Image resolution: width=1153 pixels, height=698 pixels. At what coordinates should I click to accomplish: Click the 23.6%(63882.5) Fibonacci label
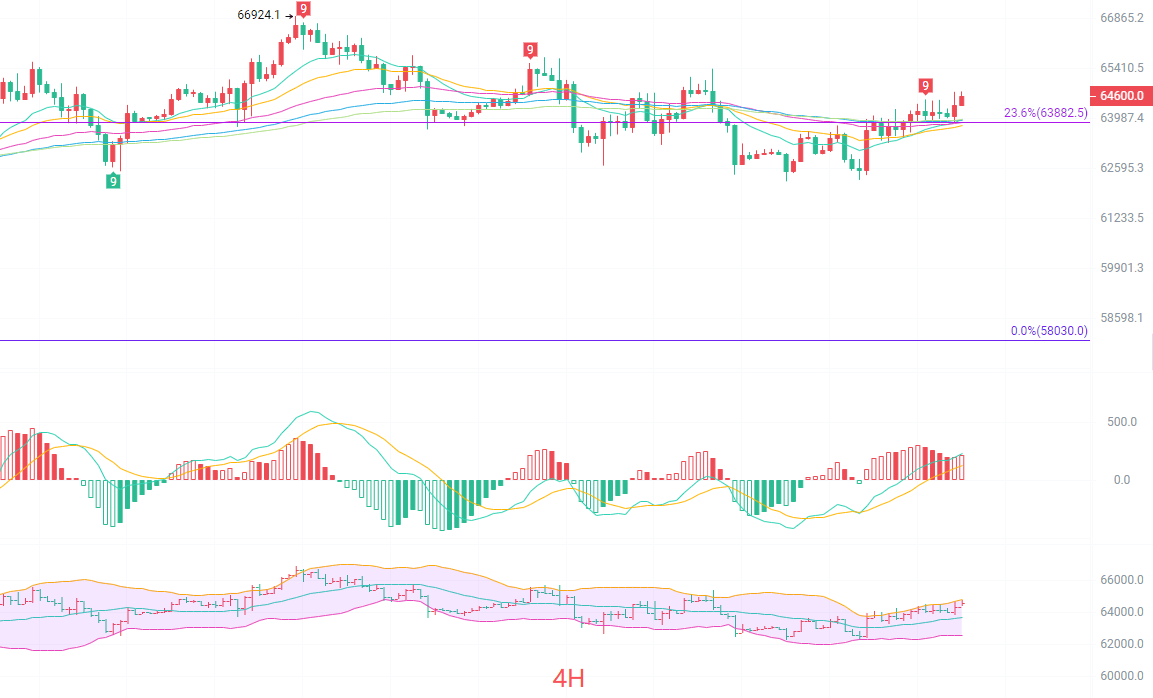pyautogui.click(x=1046, y=113)
